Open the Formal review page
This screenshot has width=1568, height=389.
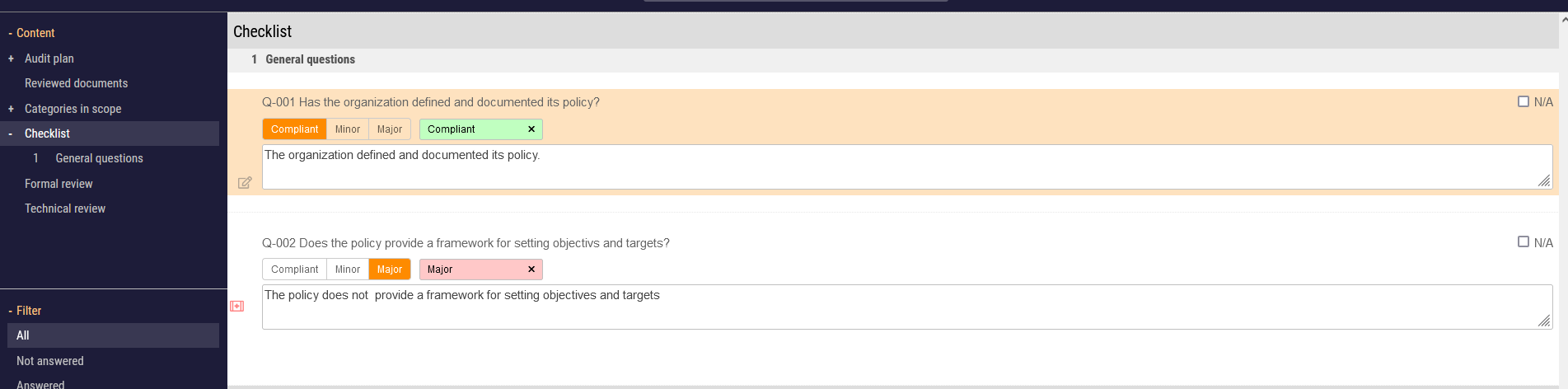[59, 184]
